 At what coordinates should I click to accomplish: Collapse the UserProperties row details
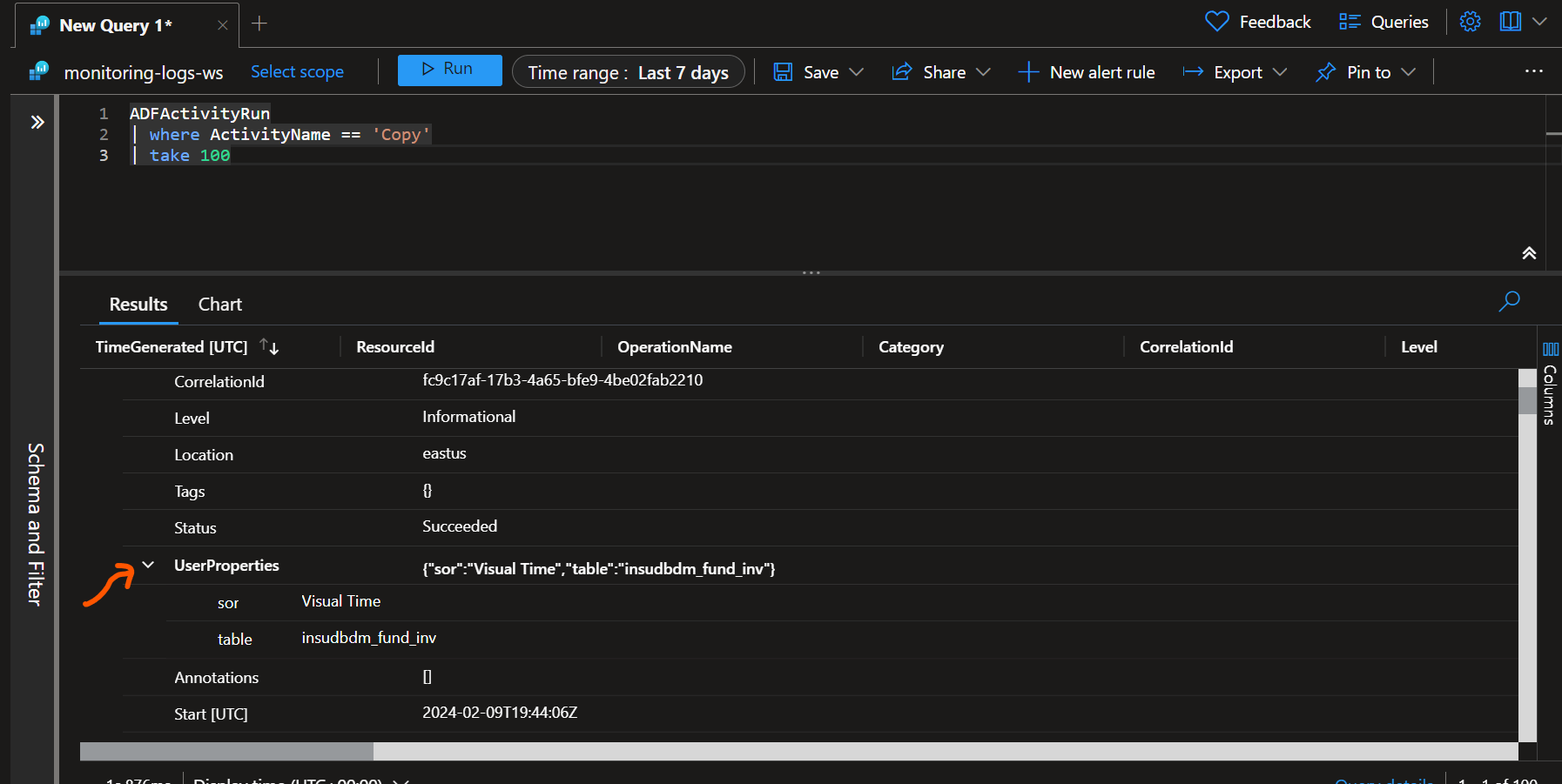pyautogui.click(x=147, y=565)
